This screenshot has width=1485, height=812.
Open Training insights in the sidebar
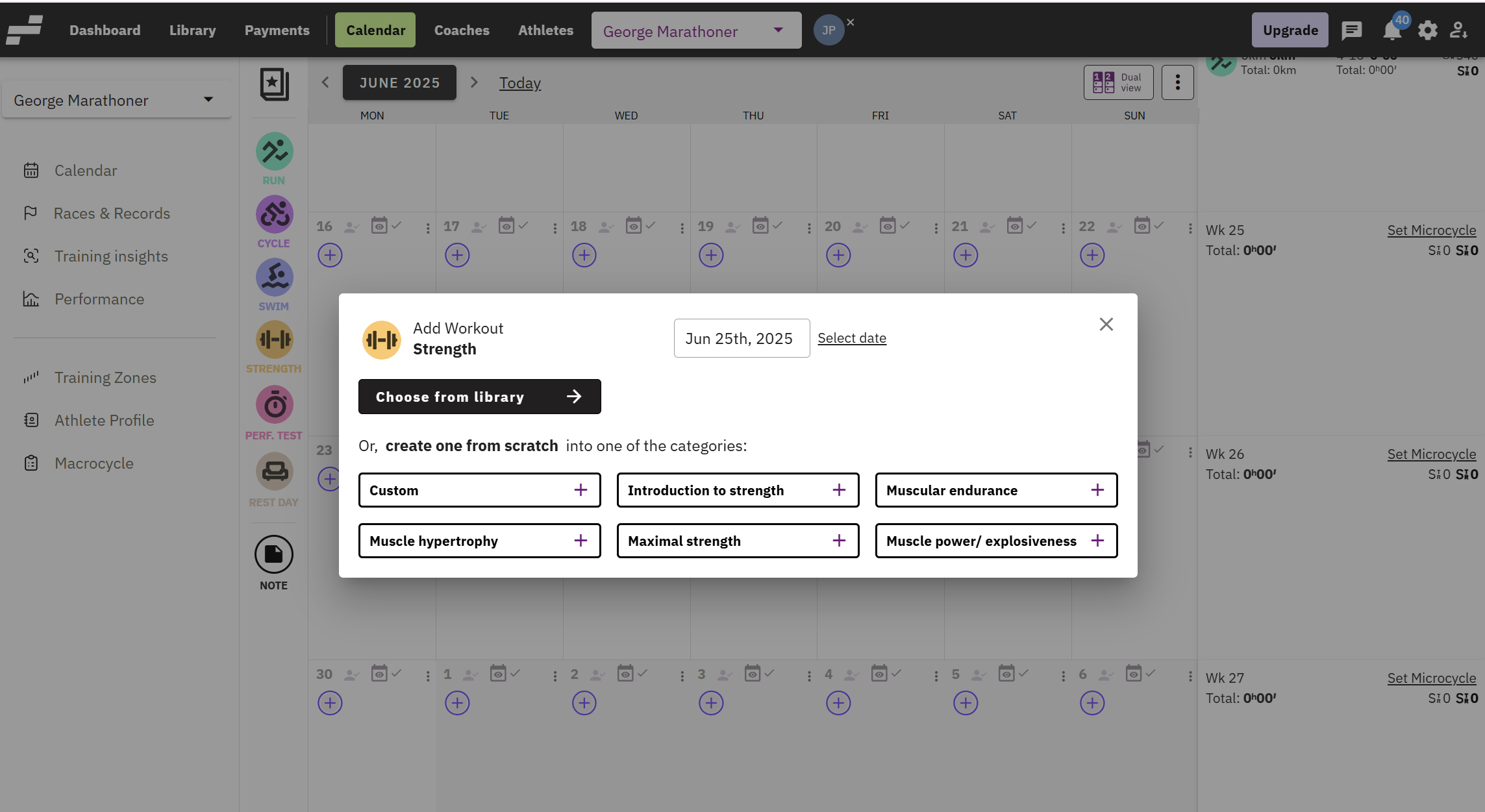pyautogui.click(x=111, y=256)
